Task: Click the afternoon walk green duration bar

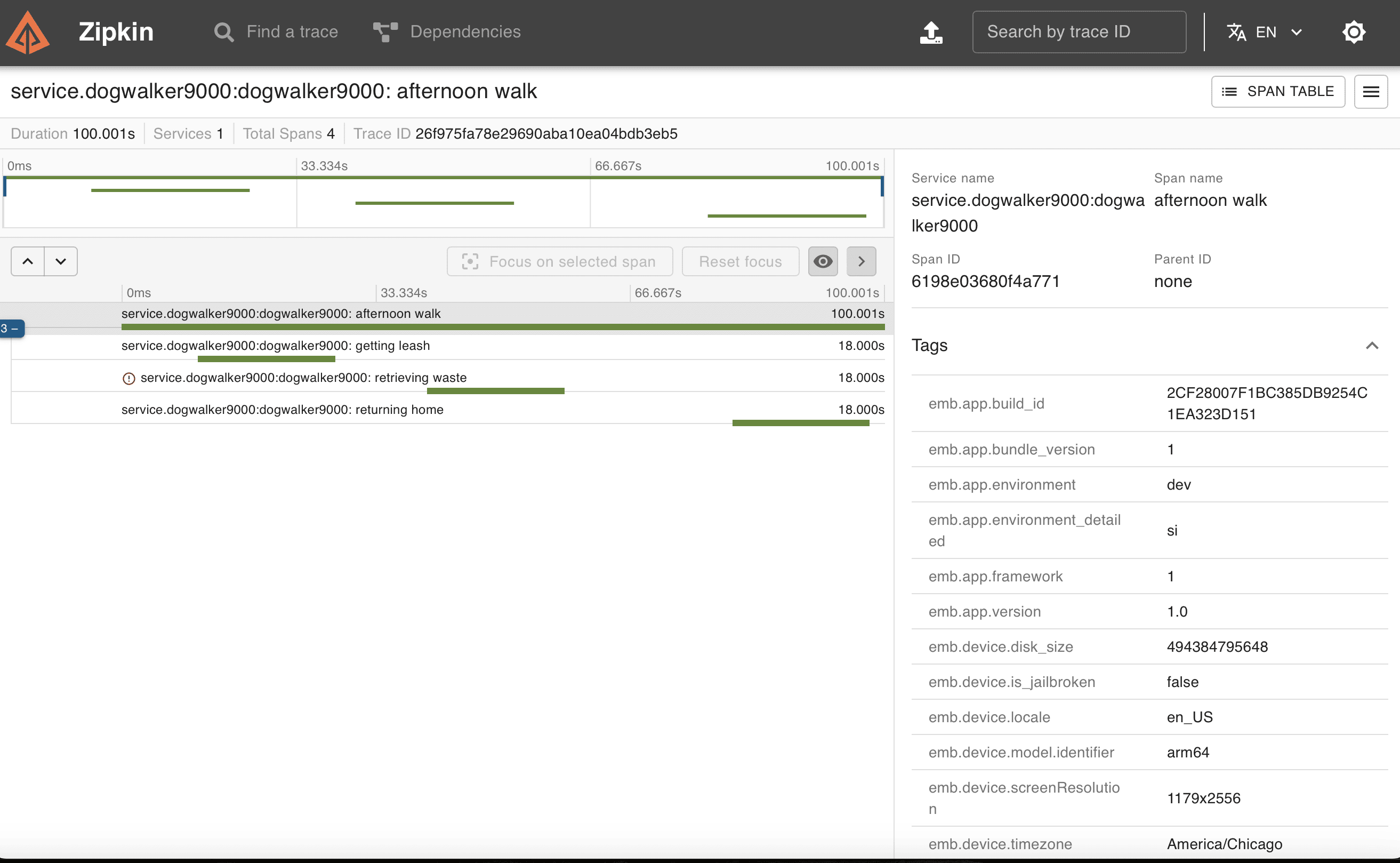Action: (x=503, y=327)
